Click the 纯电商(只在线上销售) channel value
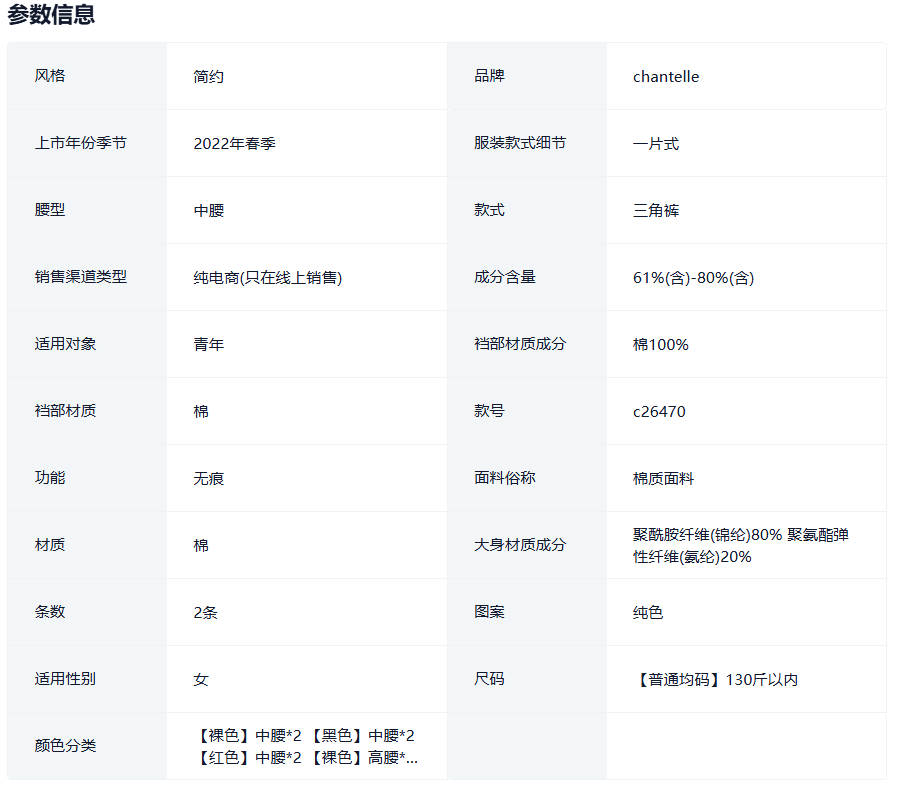Screen dimensions: 905x788 coord(268,278)
